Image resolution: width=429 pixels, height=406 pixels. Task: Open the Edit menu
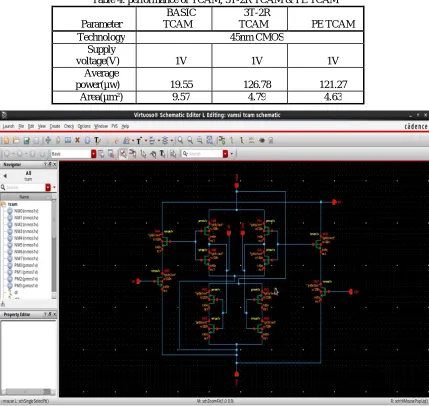[31, 126]
